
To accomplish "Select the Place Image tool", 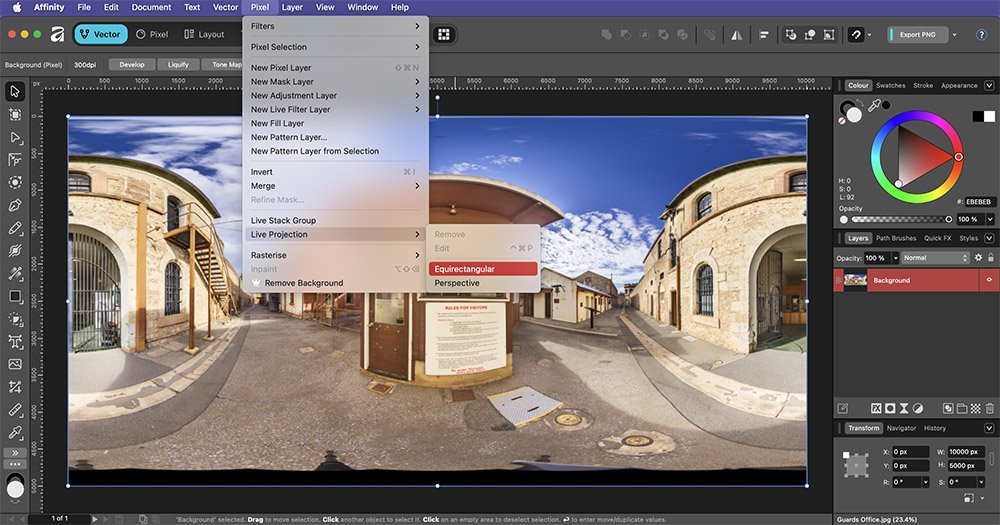I will 15,364.
